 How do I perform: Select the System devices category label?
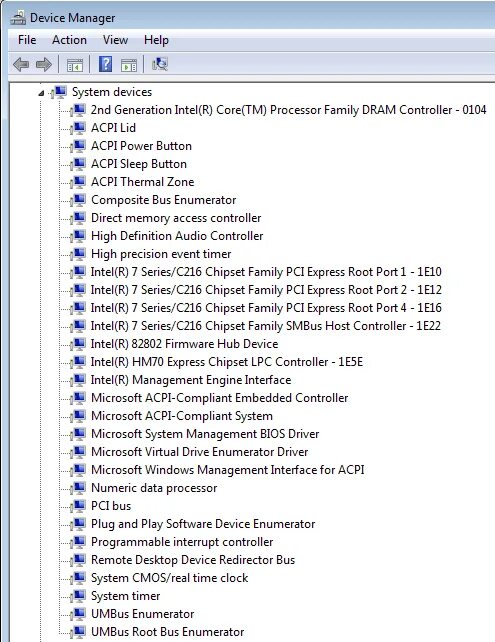[112, 92]
